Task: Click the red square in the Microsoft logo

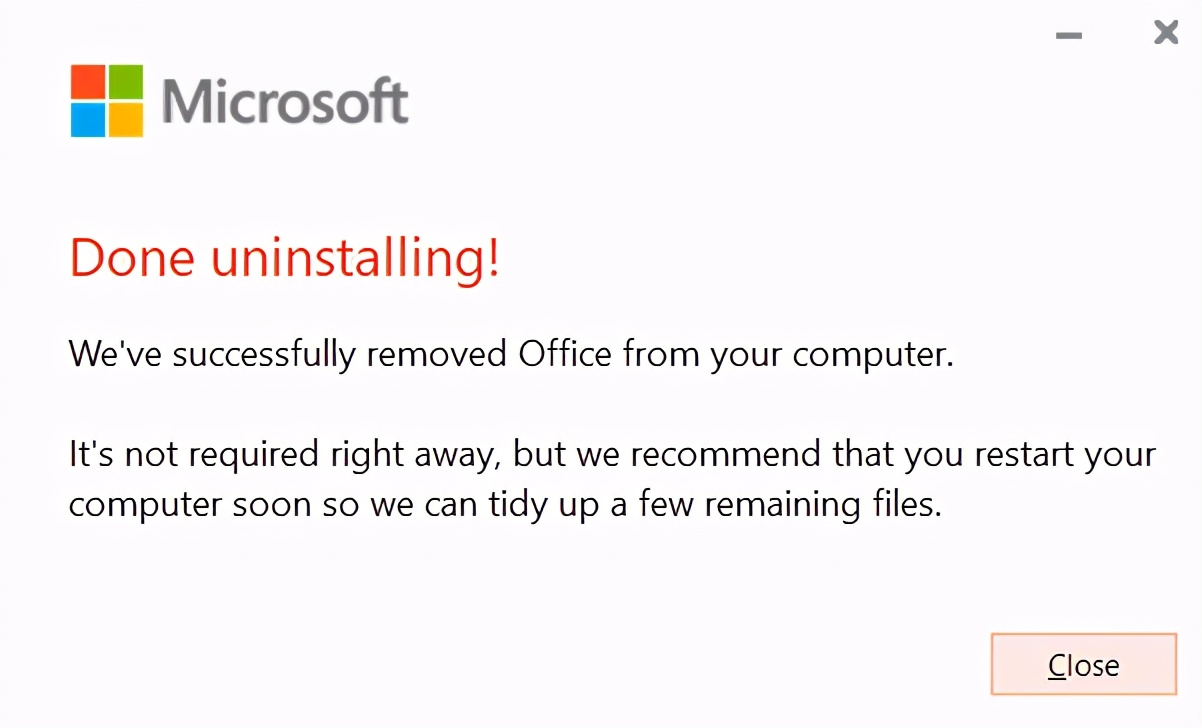Action: pos(89,80)
